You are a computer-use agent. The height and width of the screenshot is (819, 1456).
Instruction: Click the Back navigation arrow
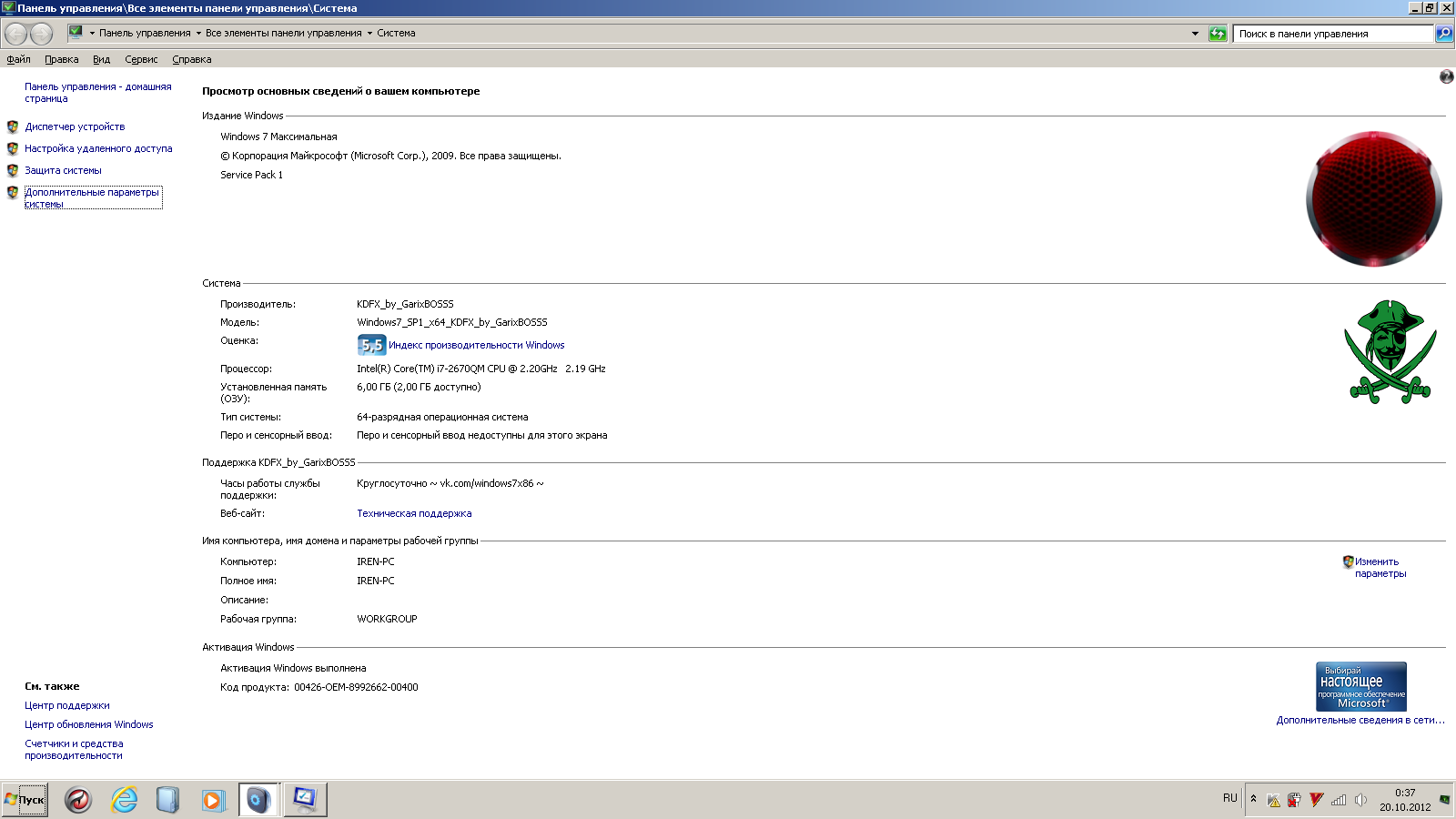16,34
